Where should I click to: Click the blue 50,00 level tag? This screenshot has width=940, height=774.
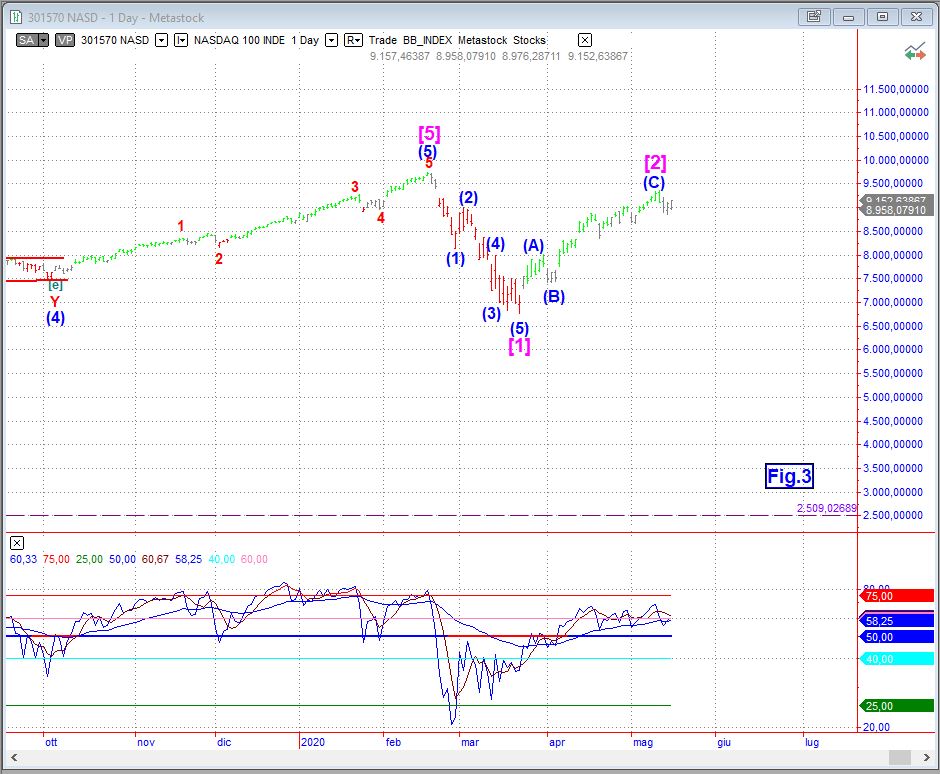click(897, 637)
